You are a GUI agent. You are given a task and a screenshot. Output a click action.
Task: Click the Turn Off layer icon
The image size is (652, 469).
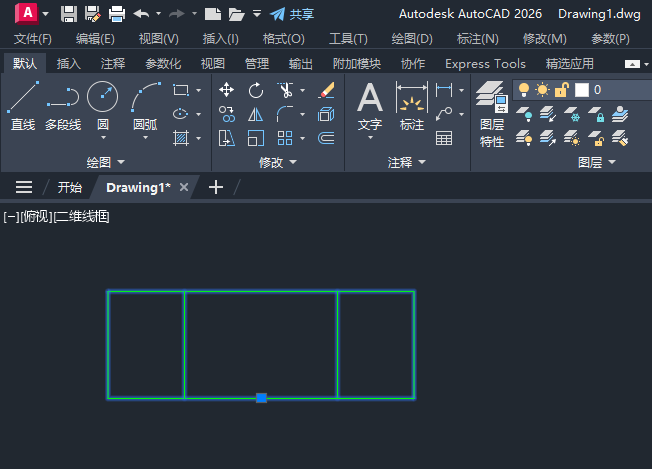pos(524,114)
